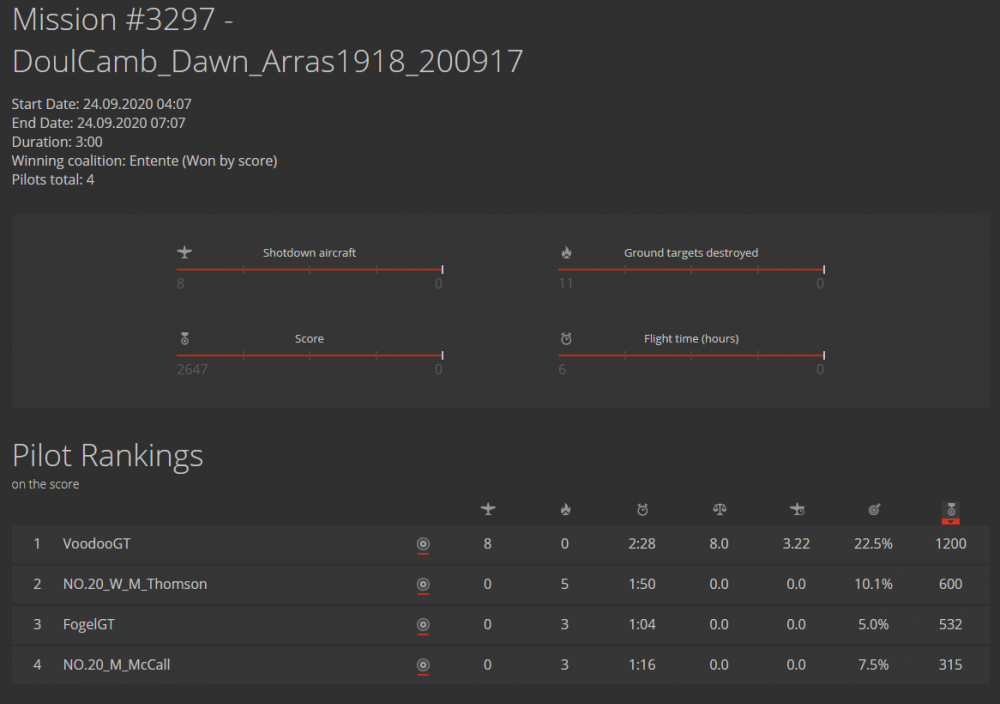Click the End Date line
This screenshot has width=1000, height=704.
[98, 123]
